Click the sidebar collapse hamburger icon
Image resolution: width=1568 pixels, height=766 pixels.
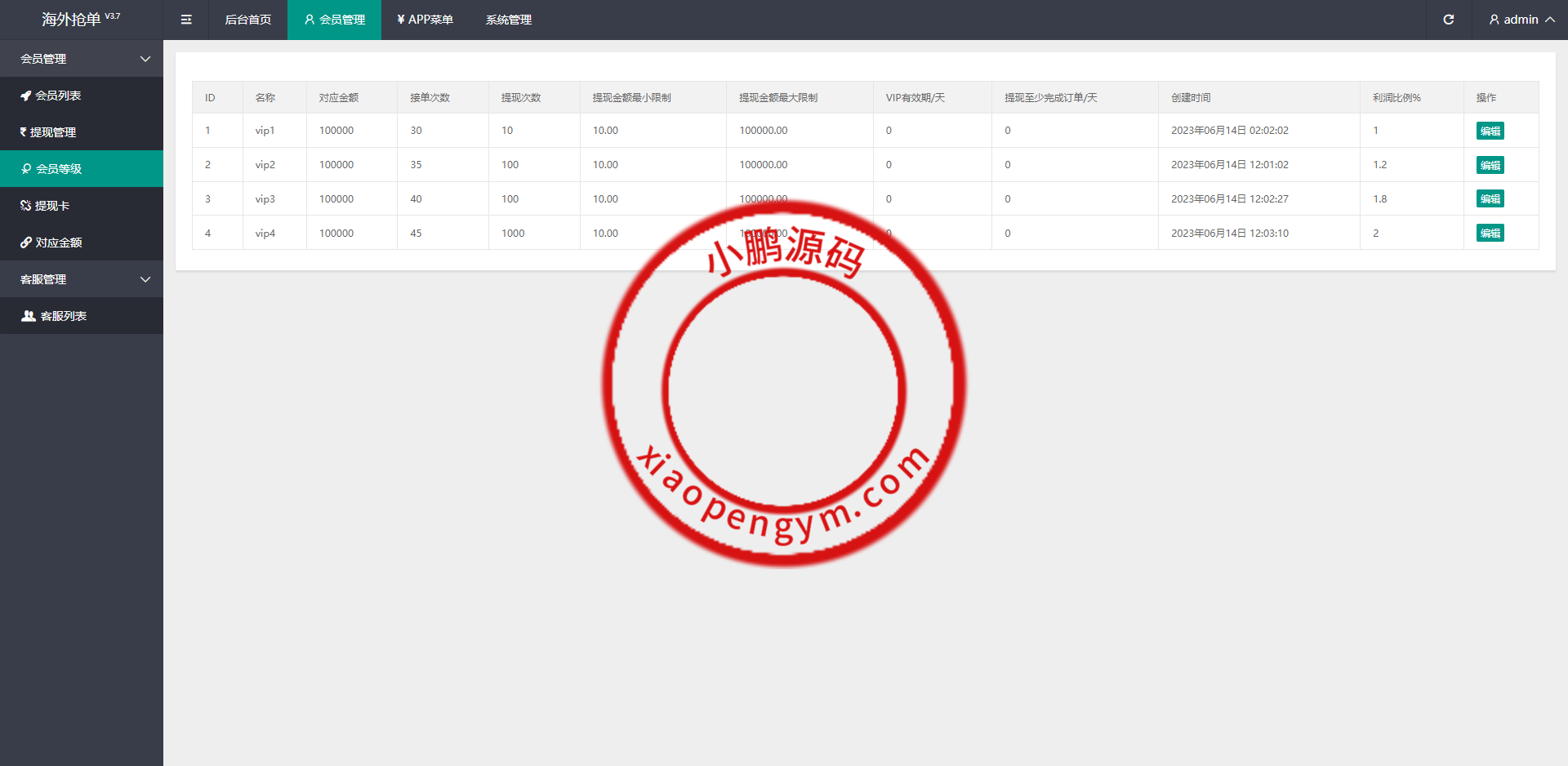[x=186, y=20]
